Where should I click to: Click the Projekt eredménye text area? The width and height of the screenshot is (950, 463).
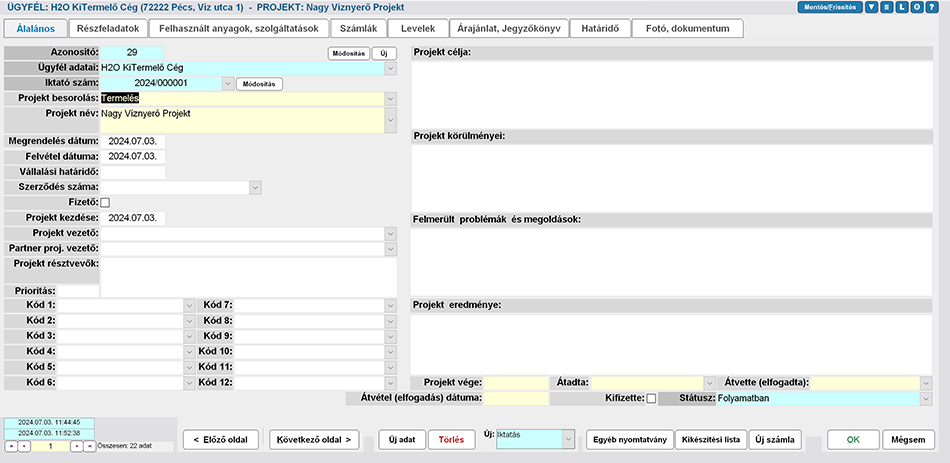671,344
